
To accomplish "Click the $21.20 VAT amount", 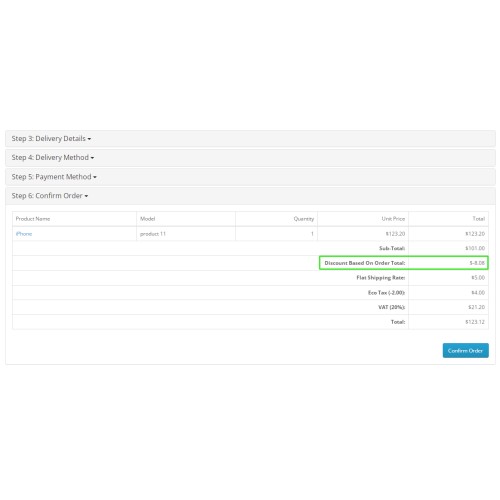I will [x=476, y=307].
